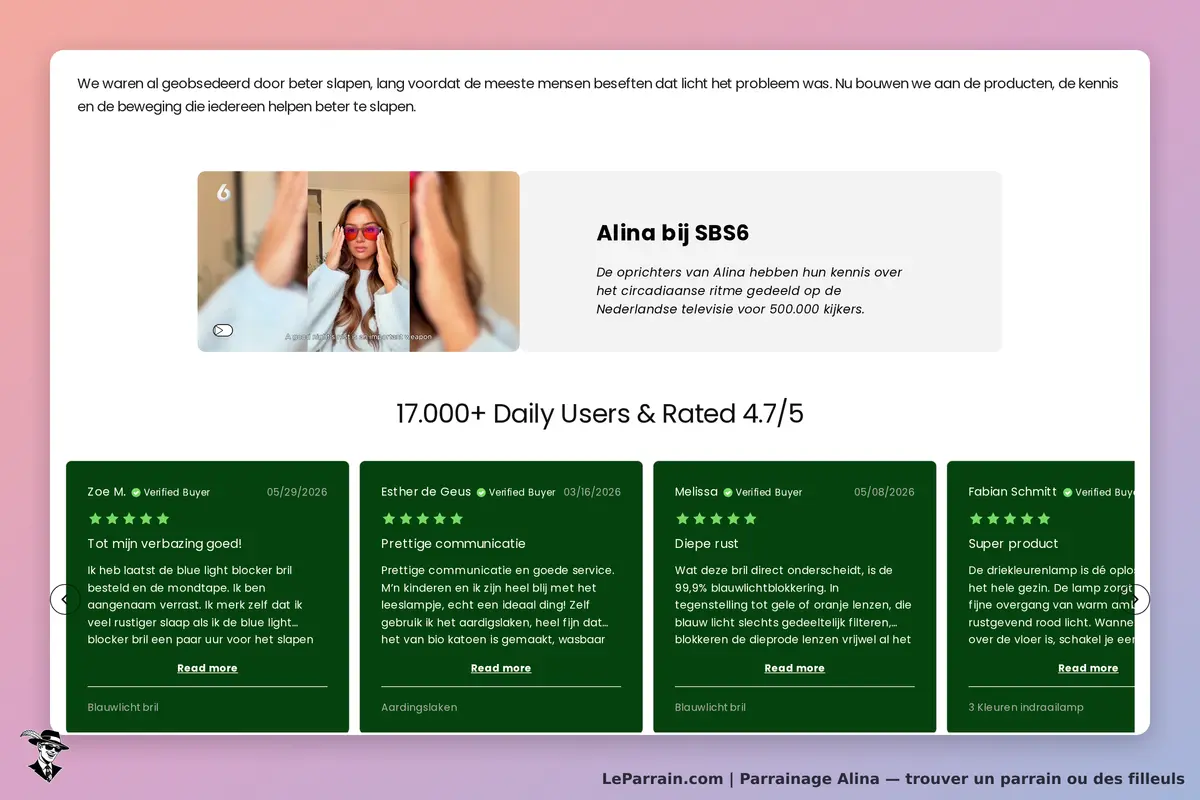
Task: Click reviewer name 'Fabian Schmitt'
Action: 1013,492
